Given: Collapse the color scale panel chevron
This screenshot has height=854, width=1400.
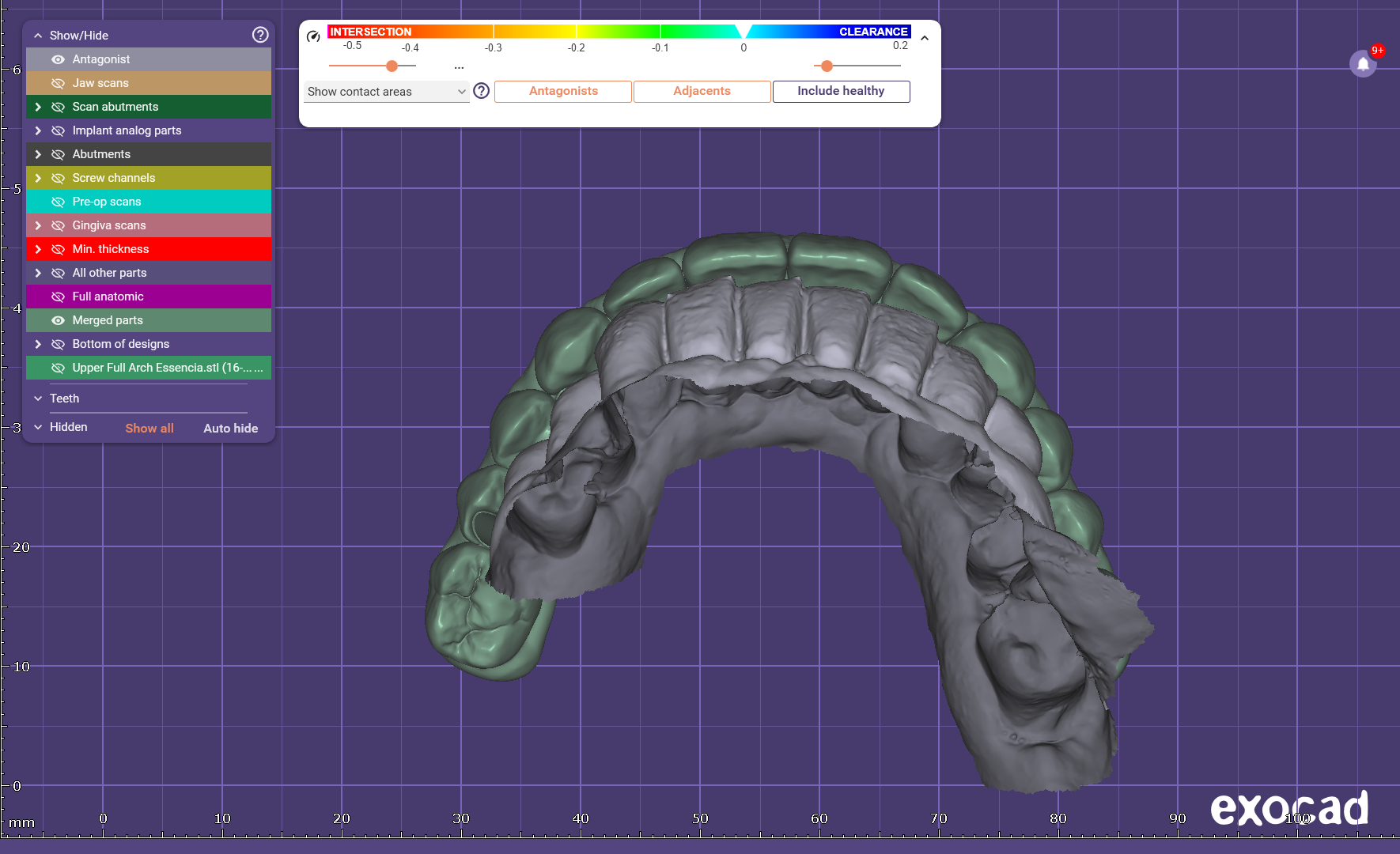Looking at the screenshot, I should (x=925, y=38).
